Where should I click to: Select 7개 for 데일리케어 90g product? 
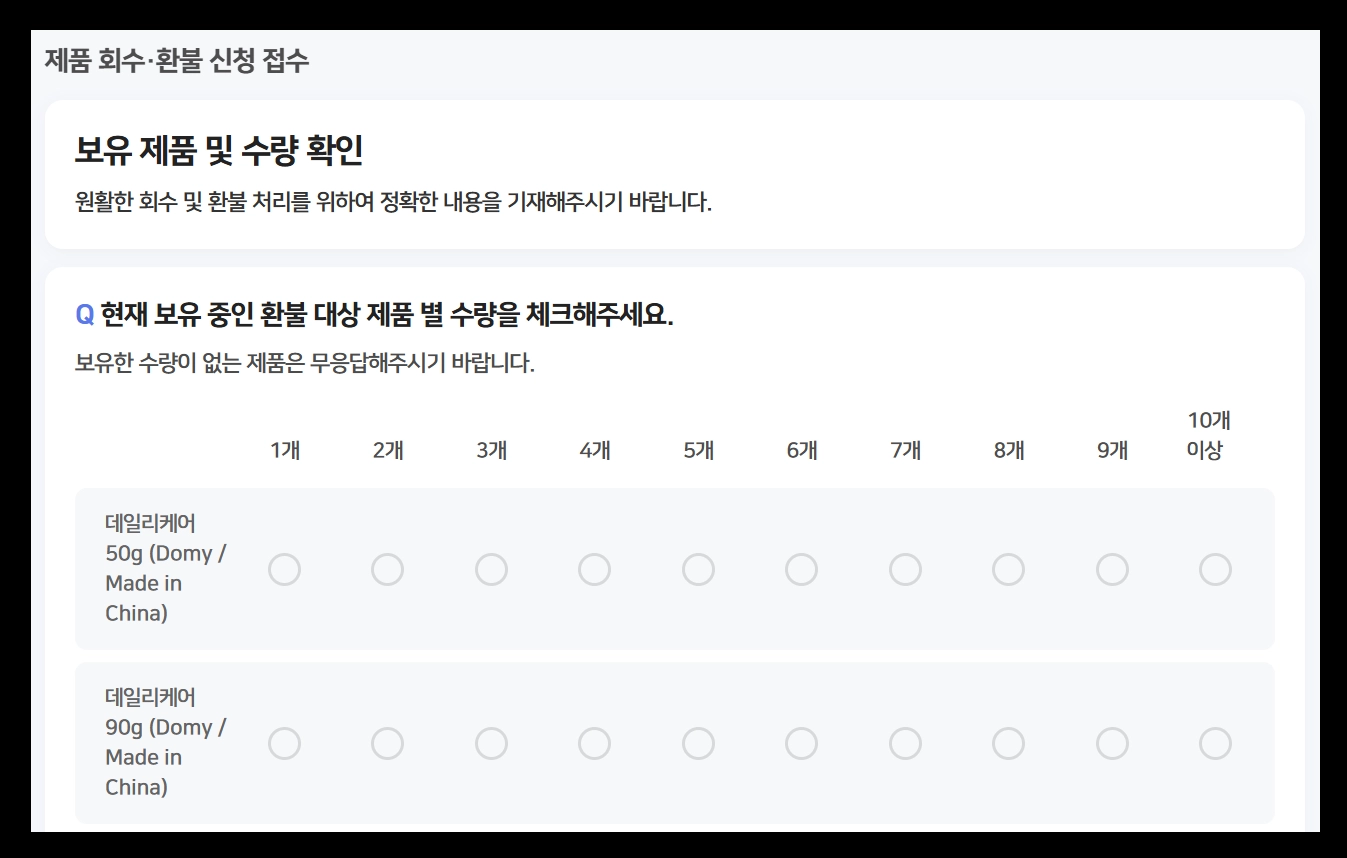(x=905, y=743)
